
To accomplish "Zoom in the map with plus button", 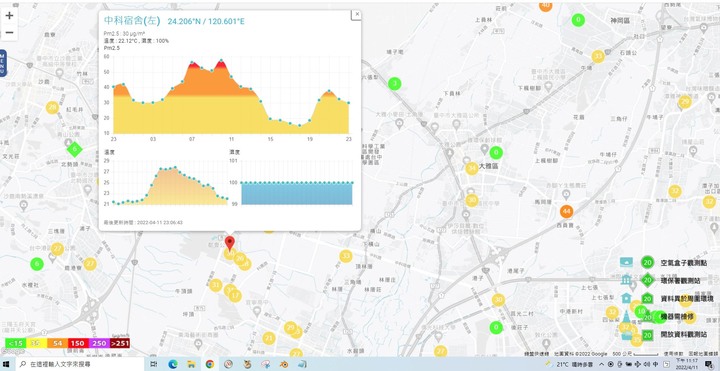I will [x=9, y=16].
